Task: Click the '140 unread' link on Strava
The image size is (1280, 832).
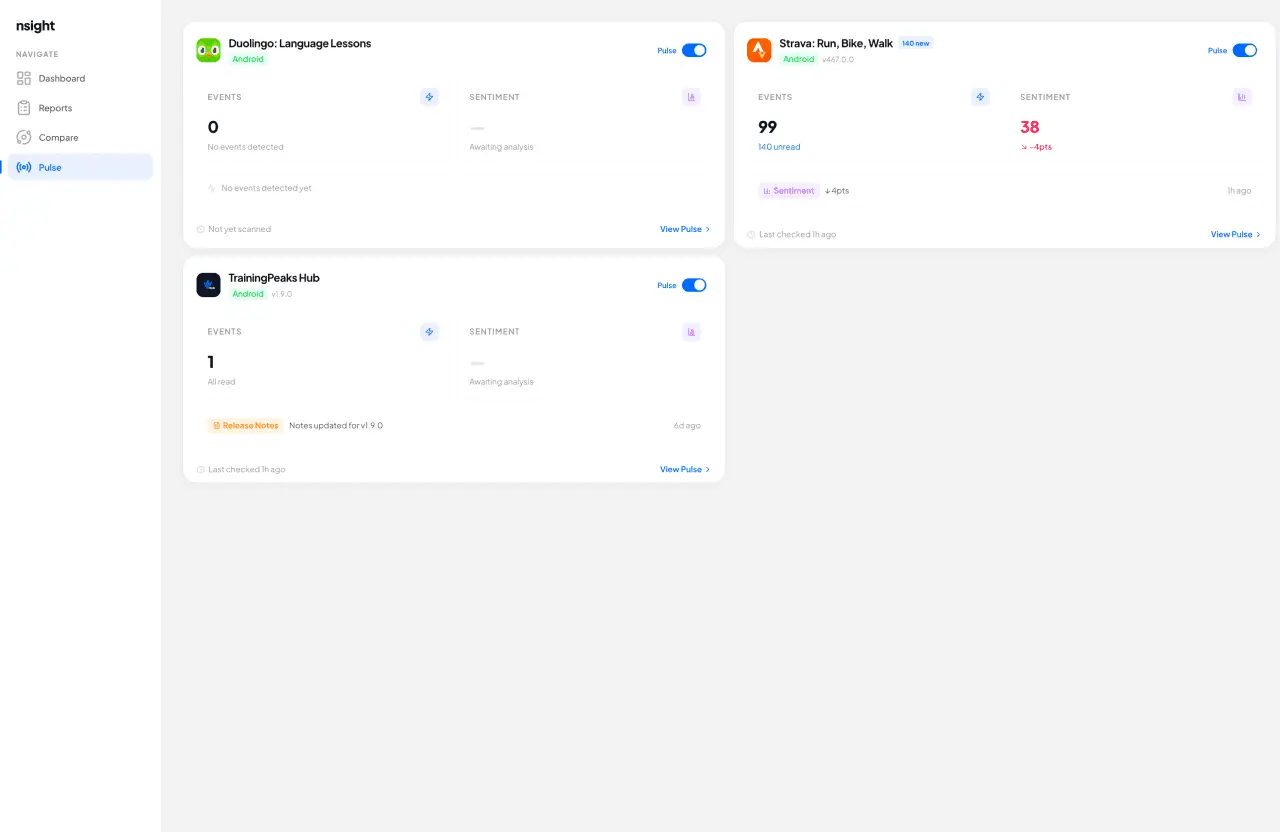Action: click(779, 147)
